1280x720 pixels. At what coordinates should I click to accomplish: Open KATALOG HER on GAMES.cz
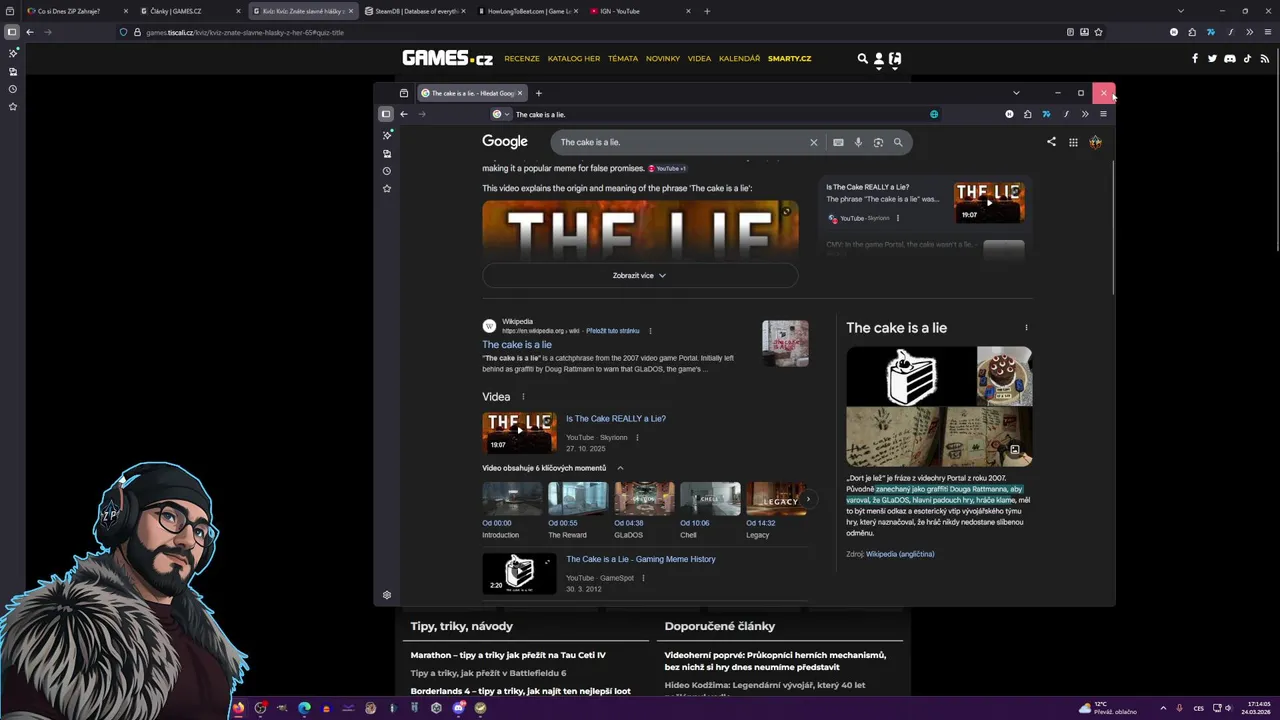click(574, 59)
